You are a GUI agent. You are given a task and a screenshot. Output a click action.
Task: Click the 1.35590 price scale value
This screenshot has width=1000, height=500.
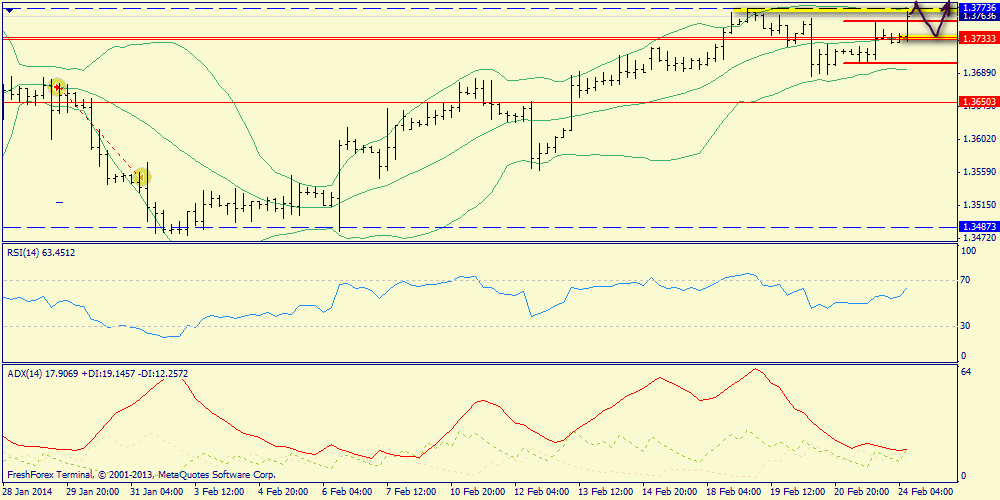click(x=979, y=172)
